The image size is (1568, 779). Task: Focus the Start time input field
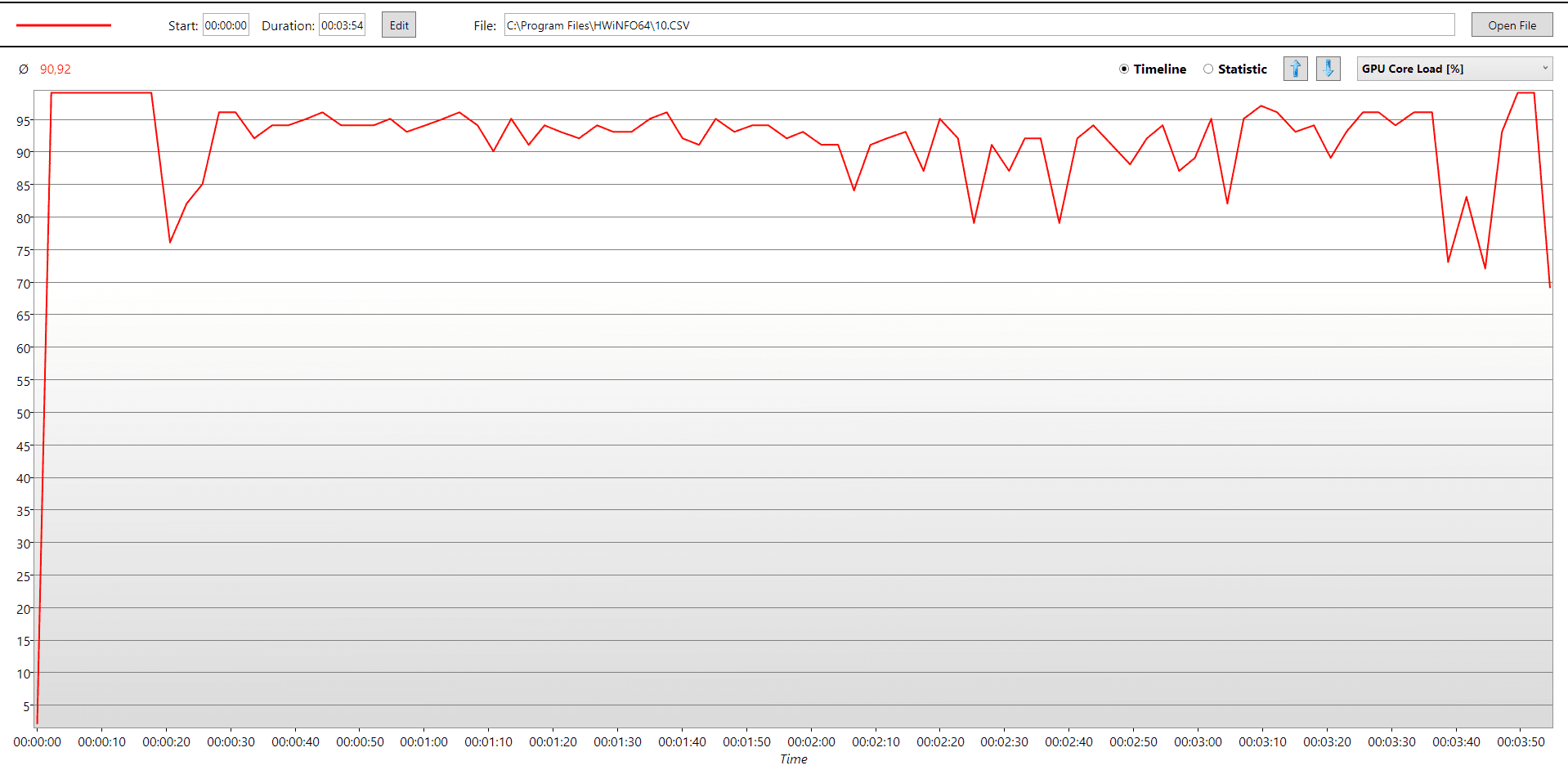(x=226, y=25)
